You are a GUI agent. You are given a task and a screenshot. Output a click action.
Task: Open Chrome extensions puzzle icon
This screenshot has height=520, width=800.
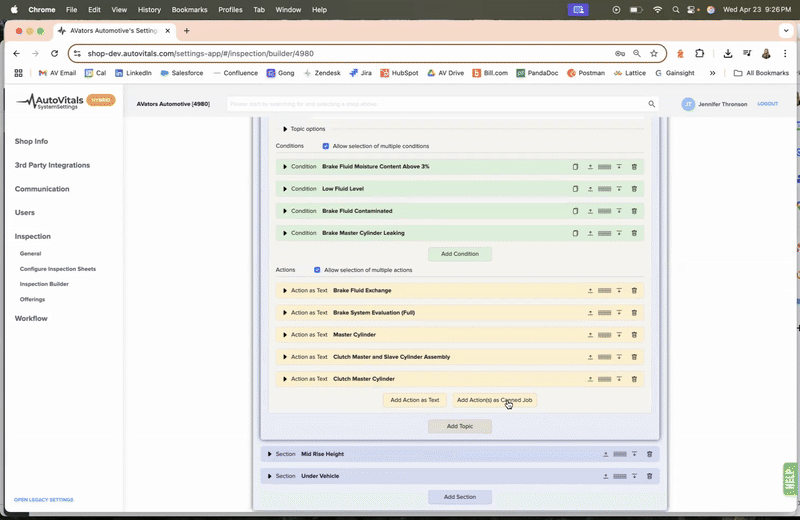tap(699, 54)
